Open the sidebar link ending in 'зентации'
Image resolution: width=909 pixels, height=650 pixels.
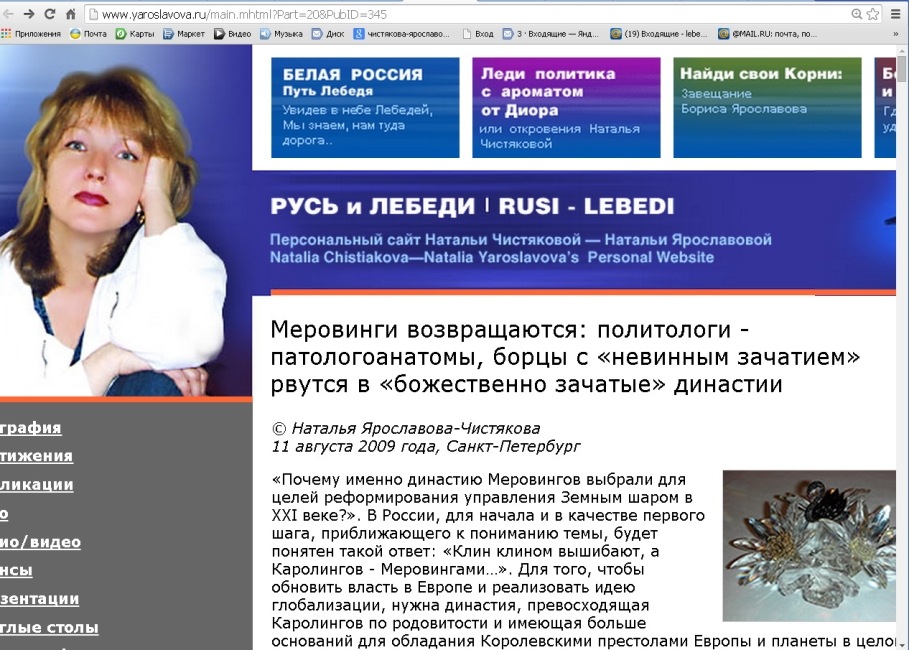pyautogui.click(x=39, y=598)
